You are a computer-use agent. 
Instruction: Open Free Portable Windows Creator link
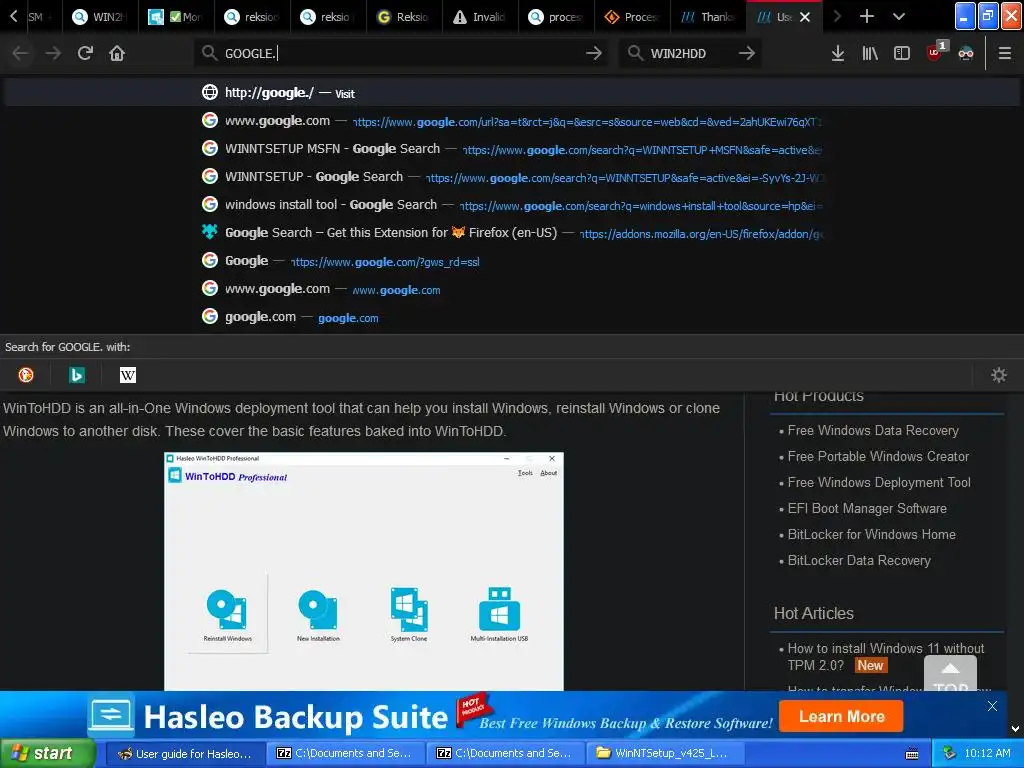coord(878,456)
